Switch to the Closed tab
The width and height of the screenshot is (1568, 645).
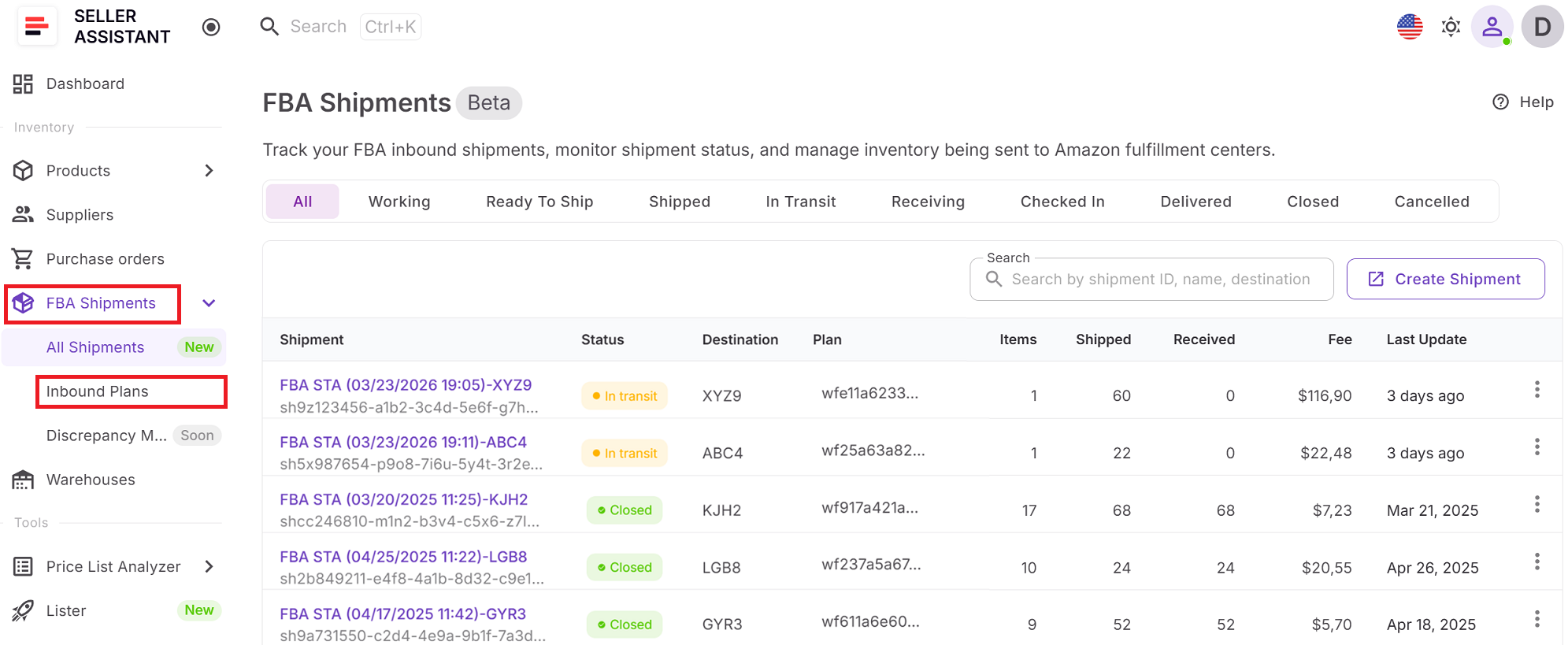pos(1313,202)
